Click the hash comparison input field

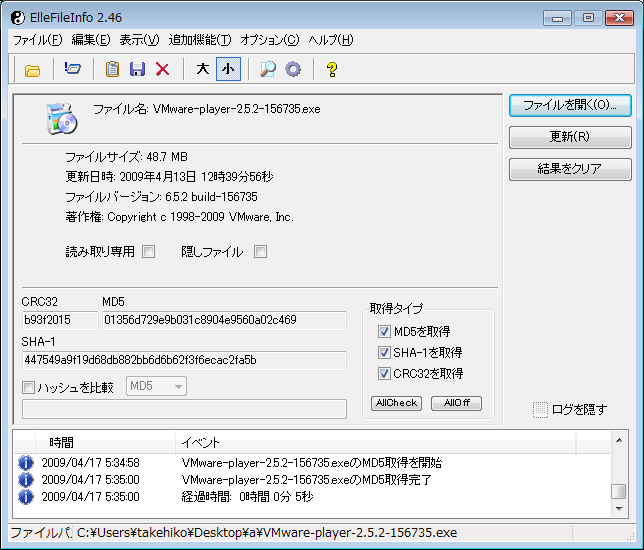(184, 409)
